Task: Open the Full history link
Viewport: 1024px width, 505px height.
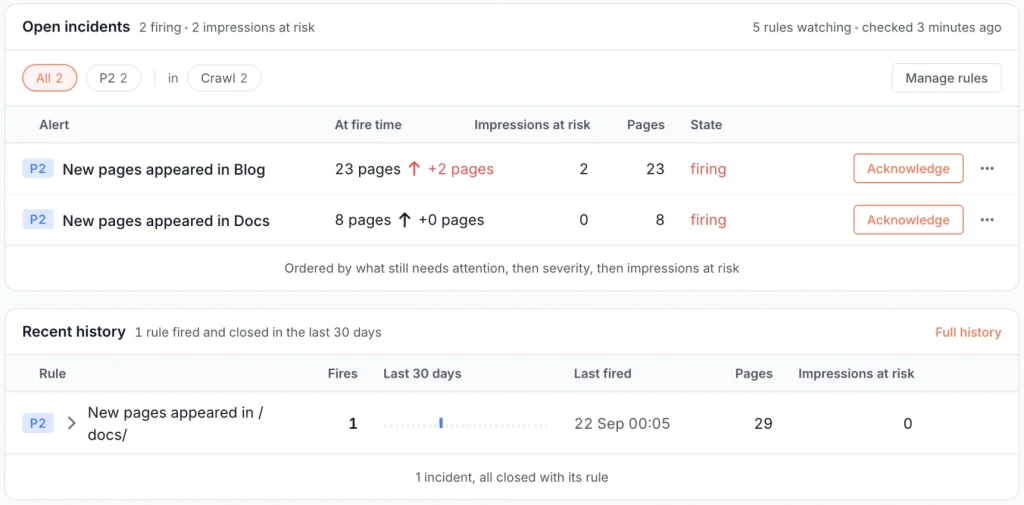Action: [968, 332]
